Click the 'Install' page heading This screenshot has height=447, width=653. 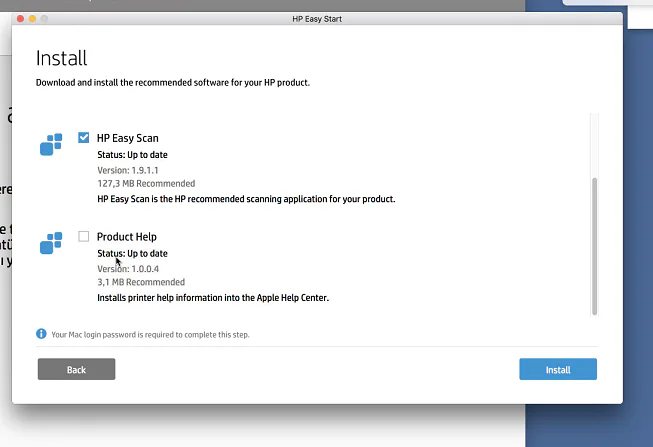[62, 58]
